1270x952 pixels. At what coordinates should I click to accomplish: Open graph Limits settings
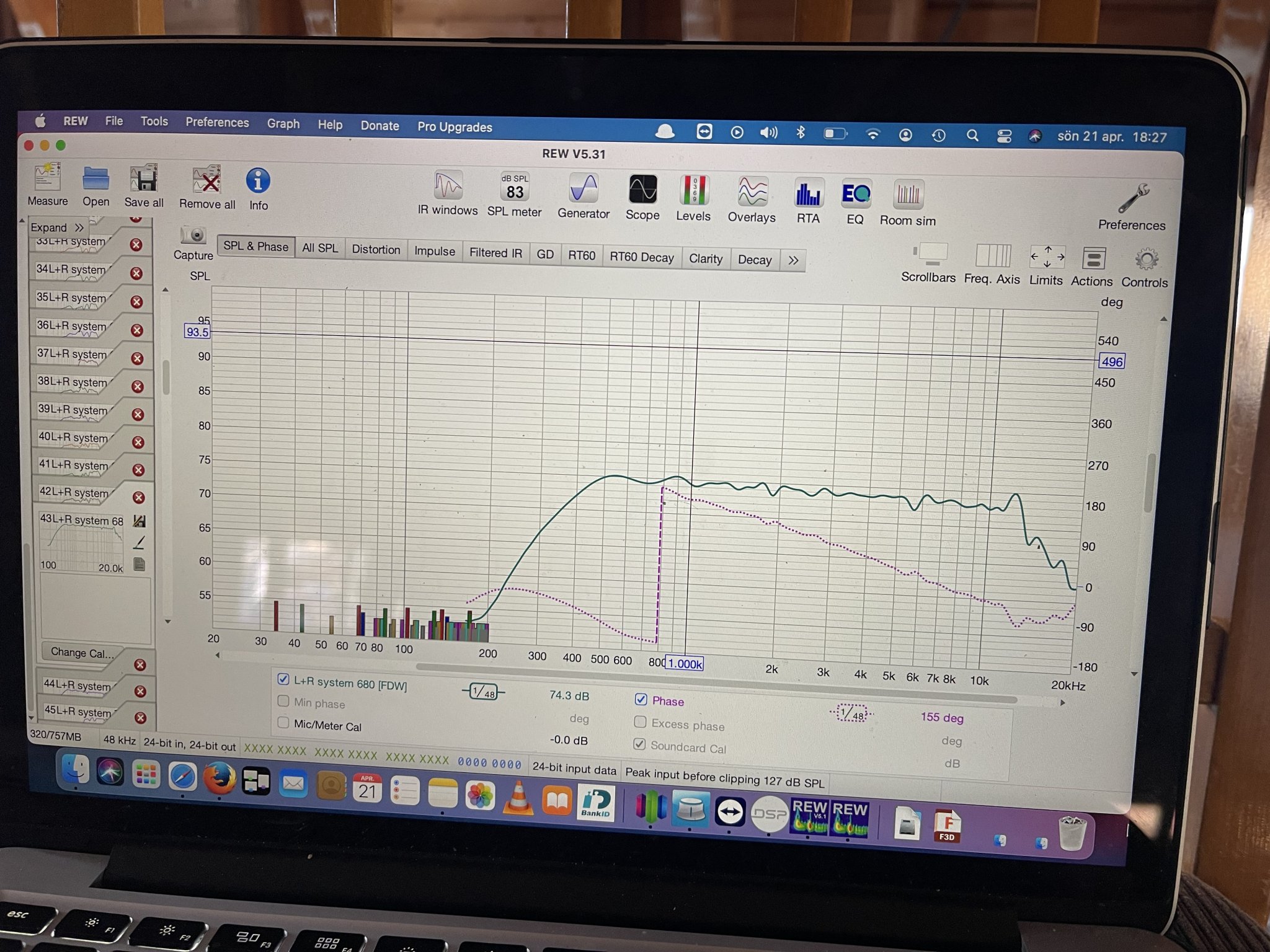[x=1046, y=265]
